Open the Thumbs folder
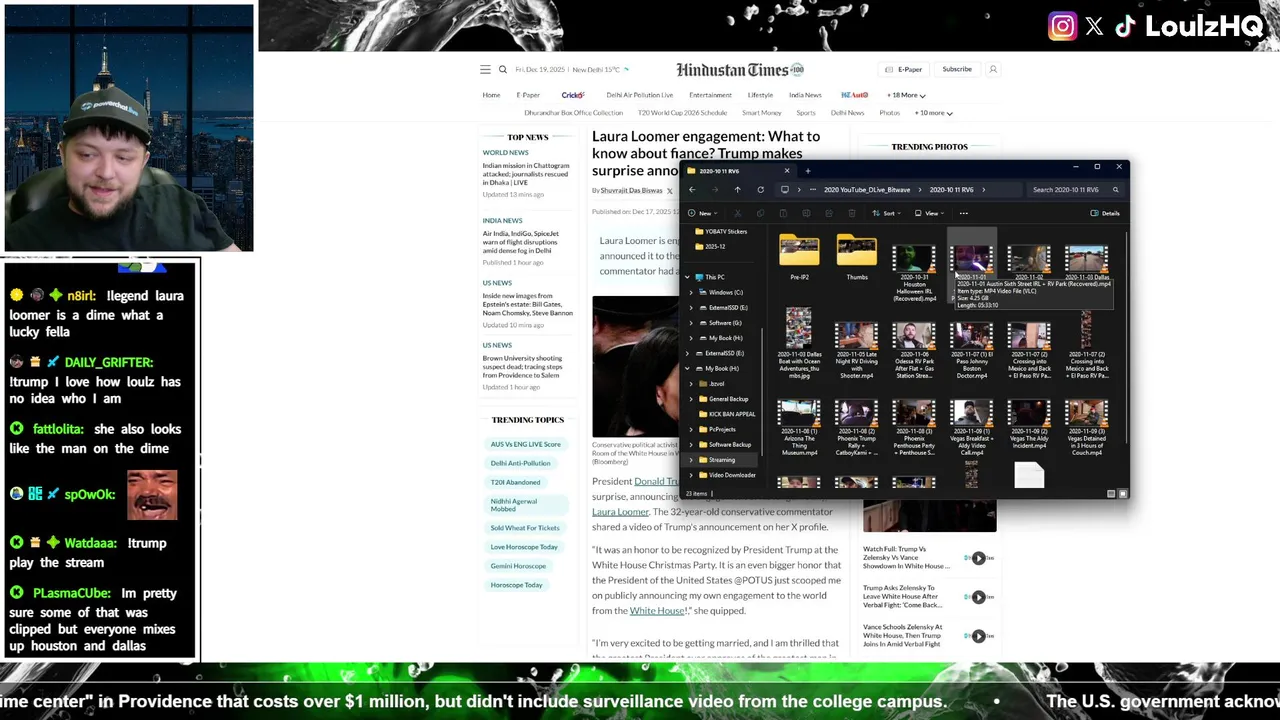This screenshot has height=720, width=1280. [x=857, y=257]
